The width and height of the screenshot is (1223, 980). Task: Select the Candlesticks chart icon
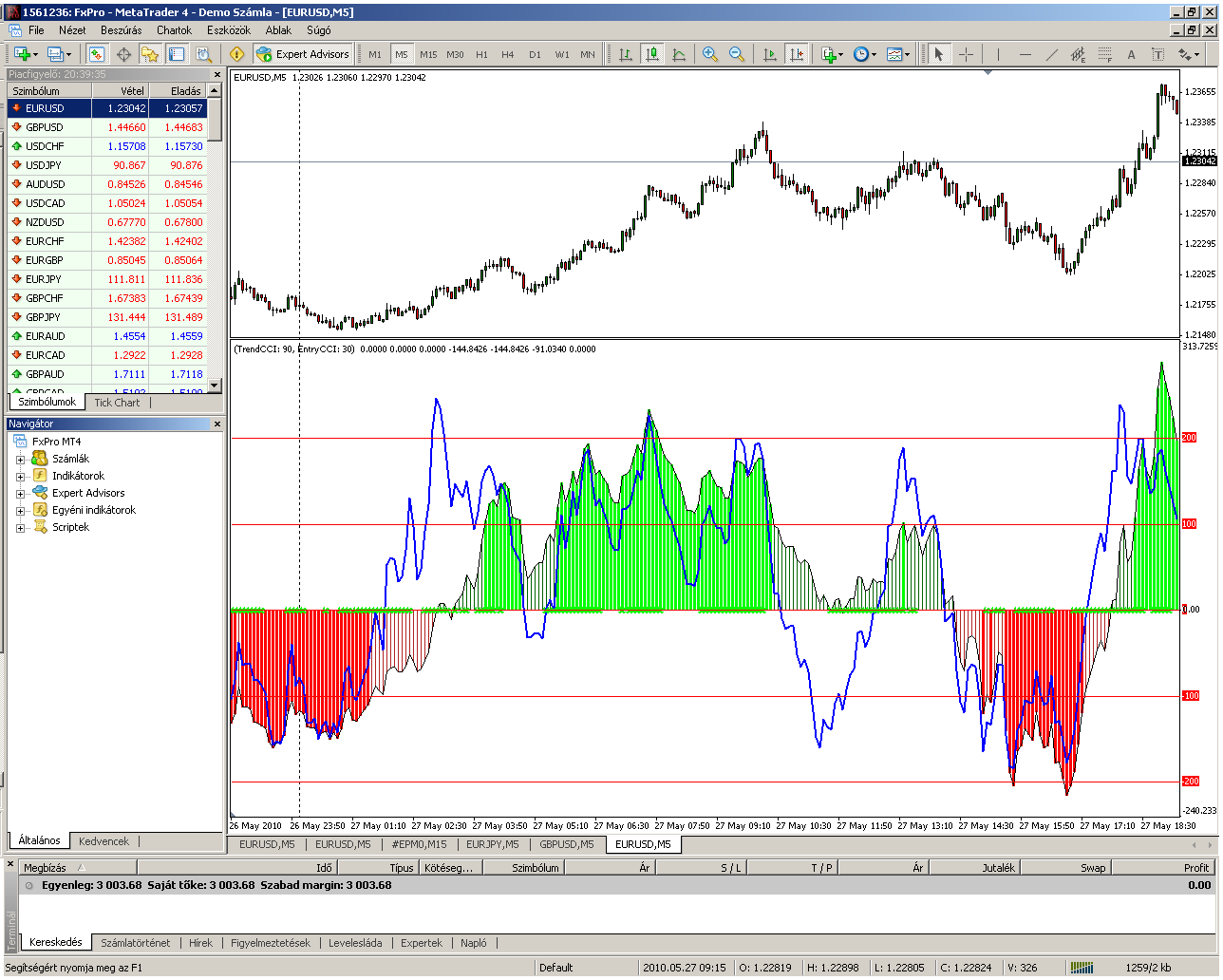pos(652,54)
